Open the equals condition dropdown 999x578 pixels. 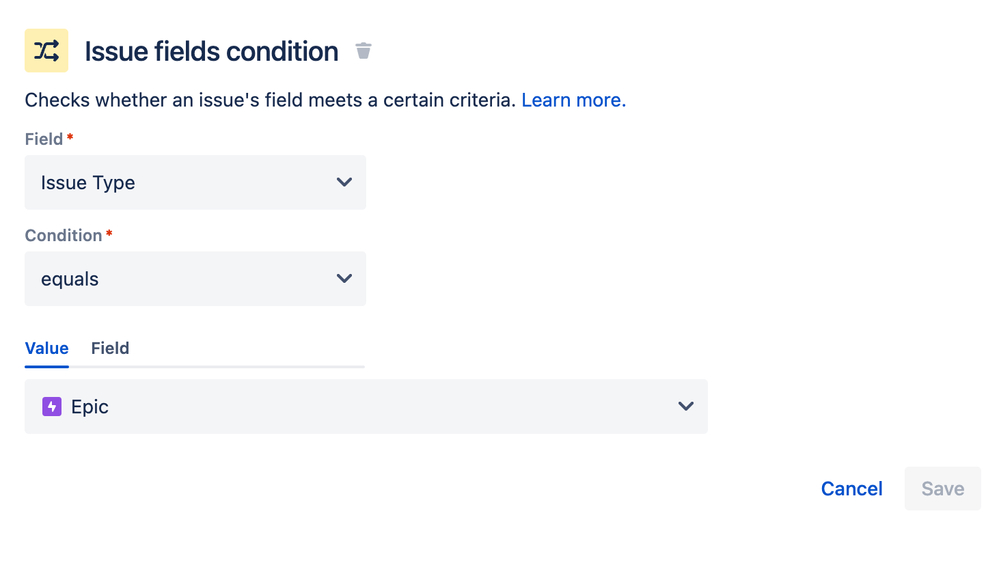click(195, 278)
